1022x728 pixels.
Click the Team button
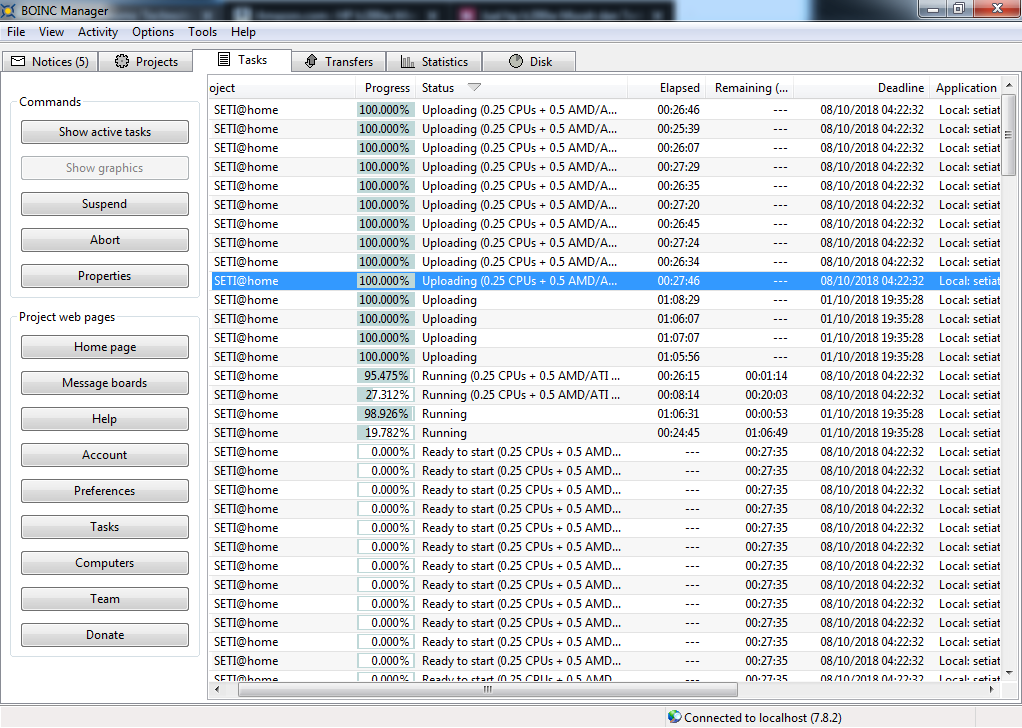tap(104, 598)
